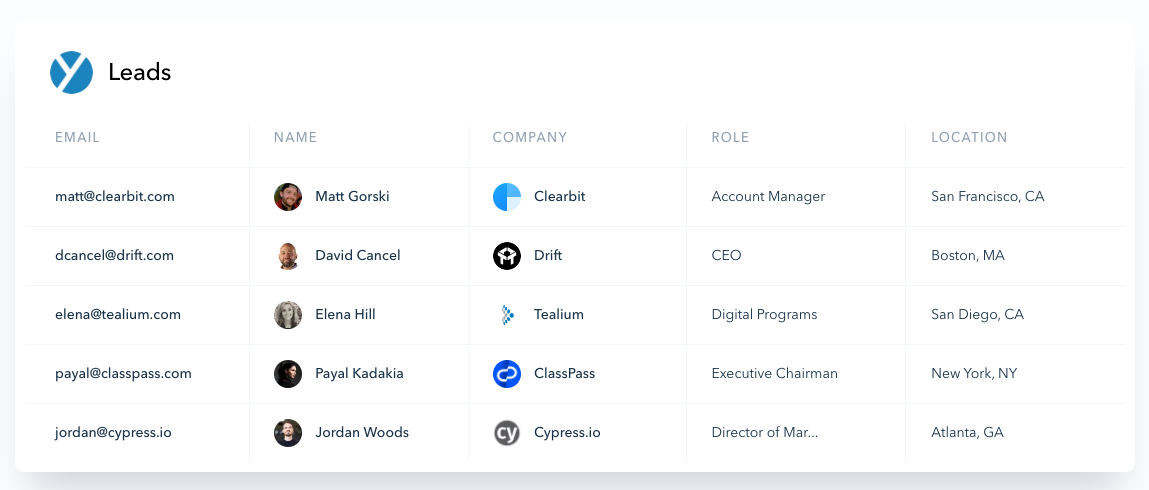Click the New York, NY location
The image size is (1149, 490).
(x=975, y=374)
